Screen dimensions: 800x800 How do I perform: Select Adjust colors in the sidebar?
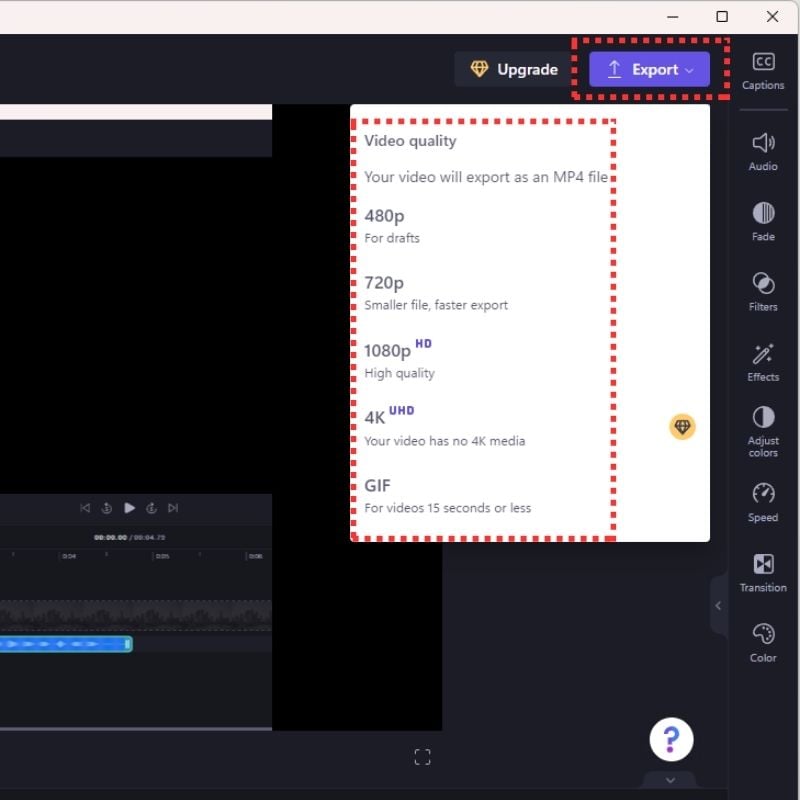[763, 432]
